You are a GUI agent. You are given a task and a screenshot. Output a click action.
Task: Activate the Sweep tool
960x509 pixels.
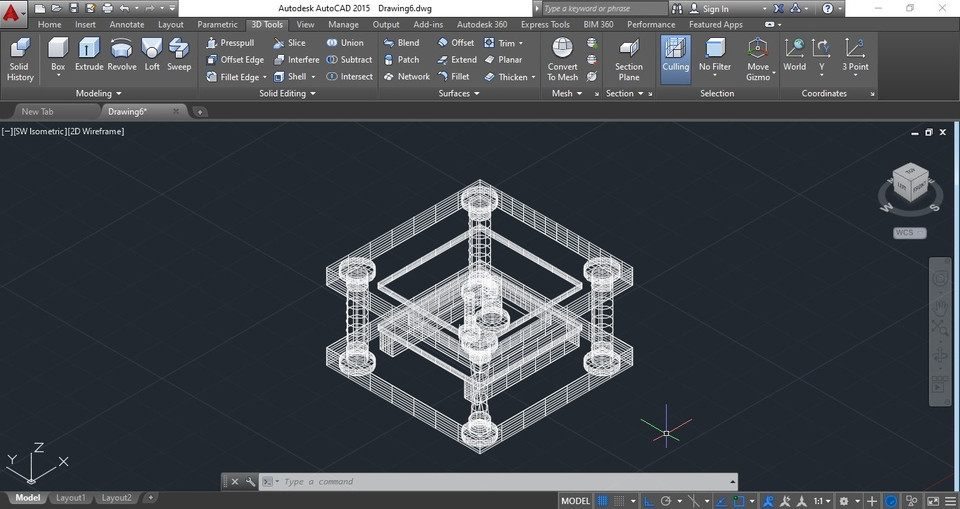click(x=179, y=55)
